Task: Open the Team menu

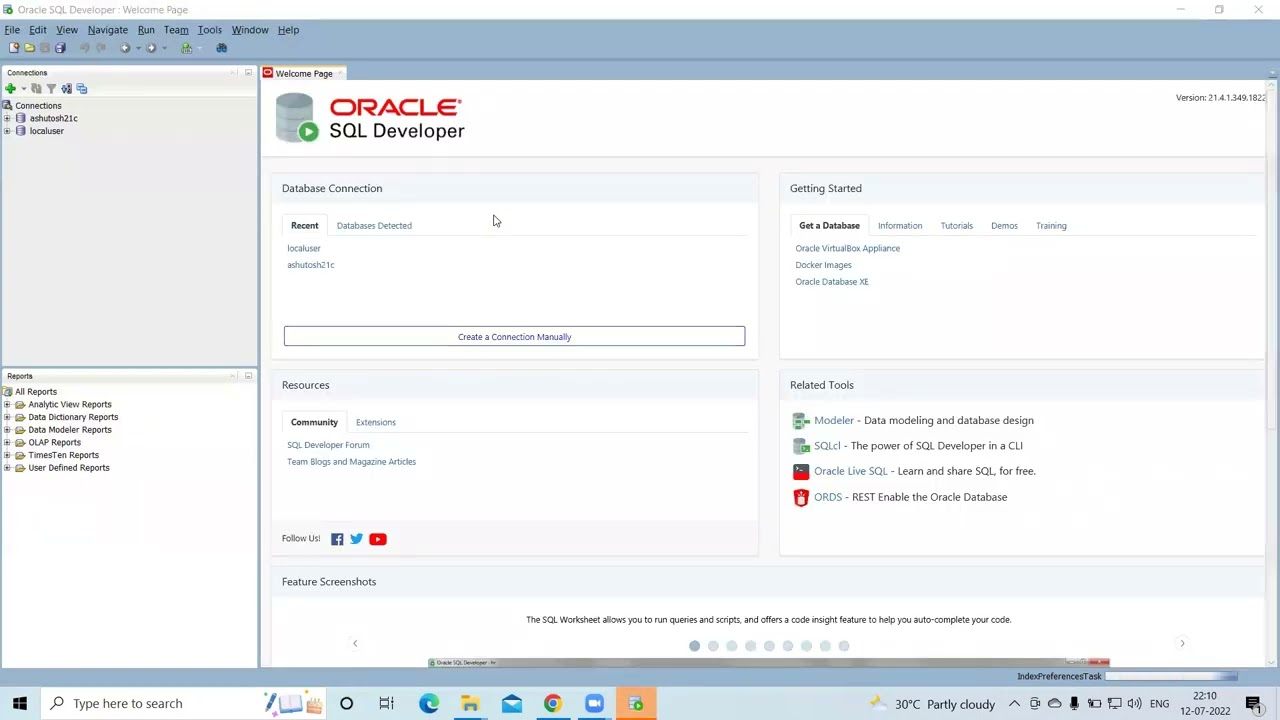Action: click(x=176, y=30)
